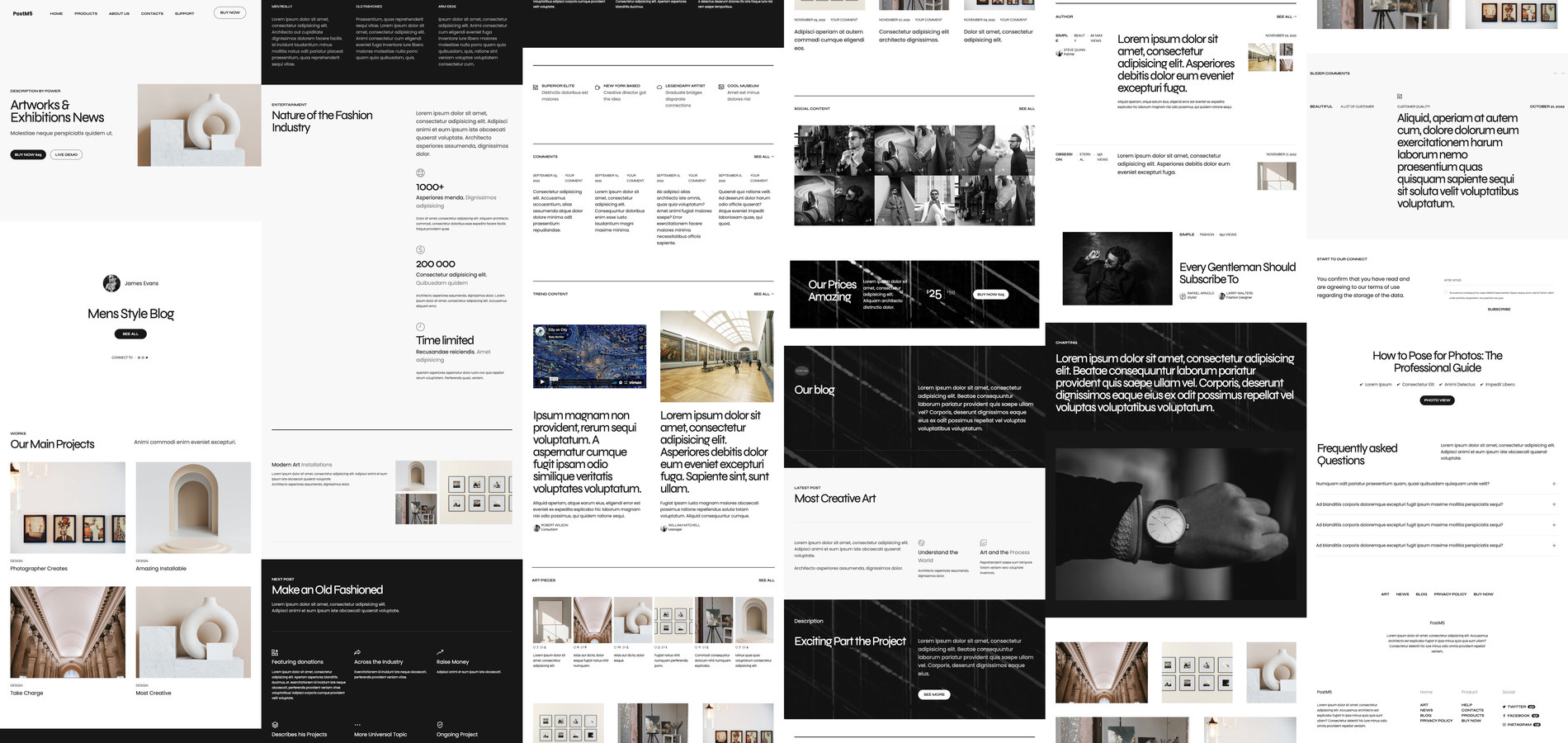Play the City on City Vimeo video
Viewport: 1568px width, 743px height.
tap(541, 381)
